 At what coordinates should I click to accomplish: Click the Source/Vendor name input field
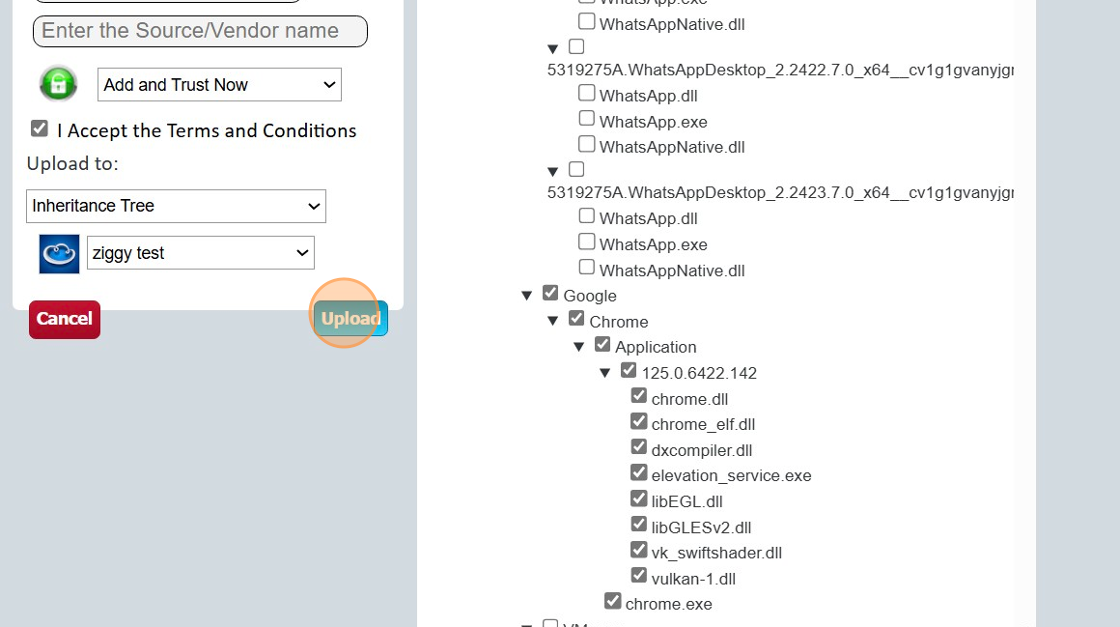(199, 31)
